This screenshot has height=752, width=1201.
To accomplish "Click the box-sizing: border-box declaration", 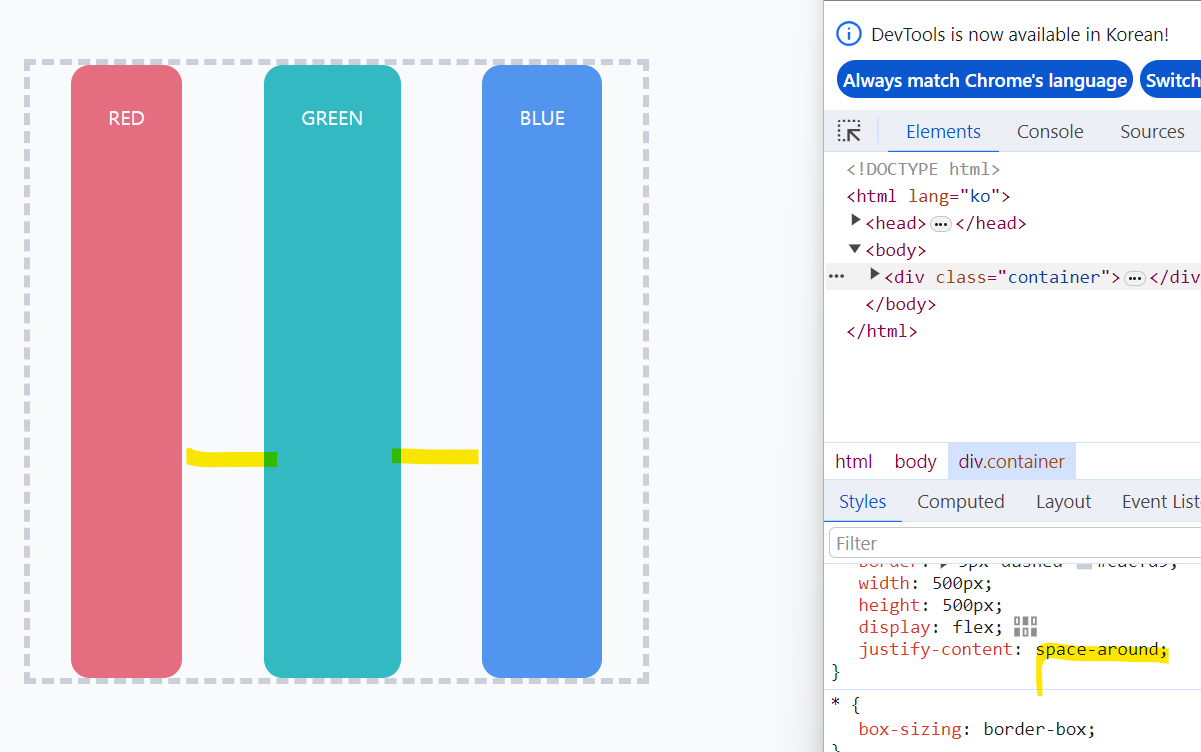I will tap(977, 729).
